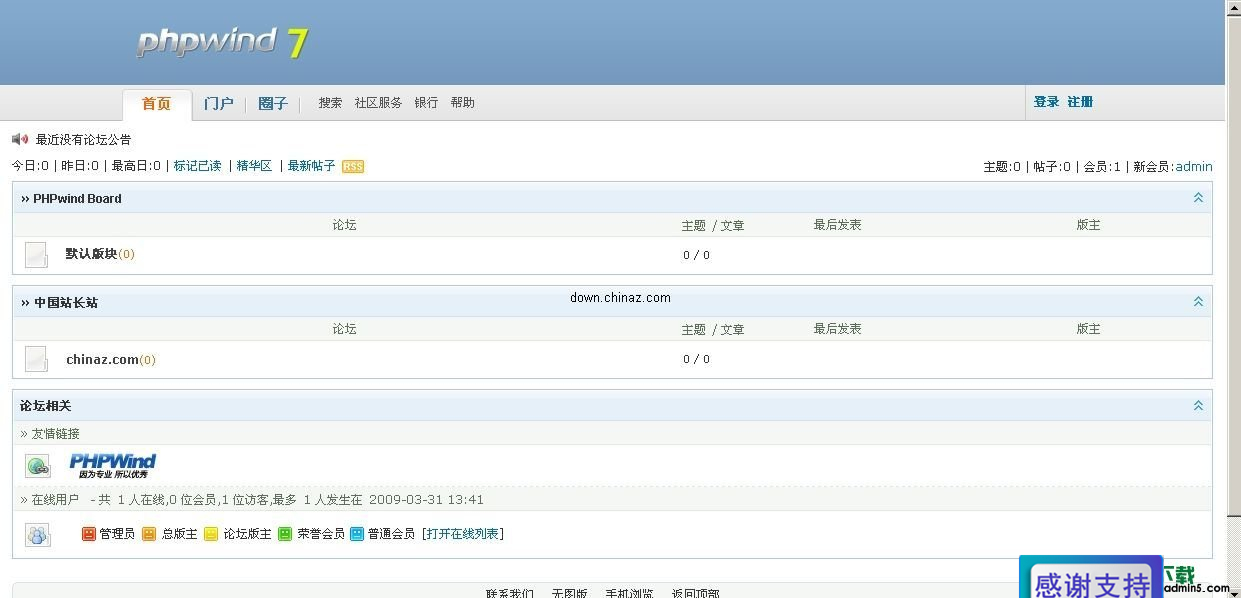Click the scrollbar up arrow

[1233, 7]
